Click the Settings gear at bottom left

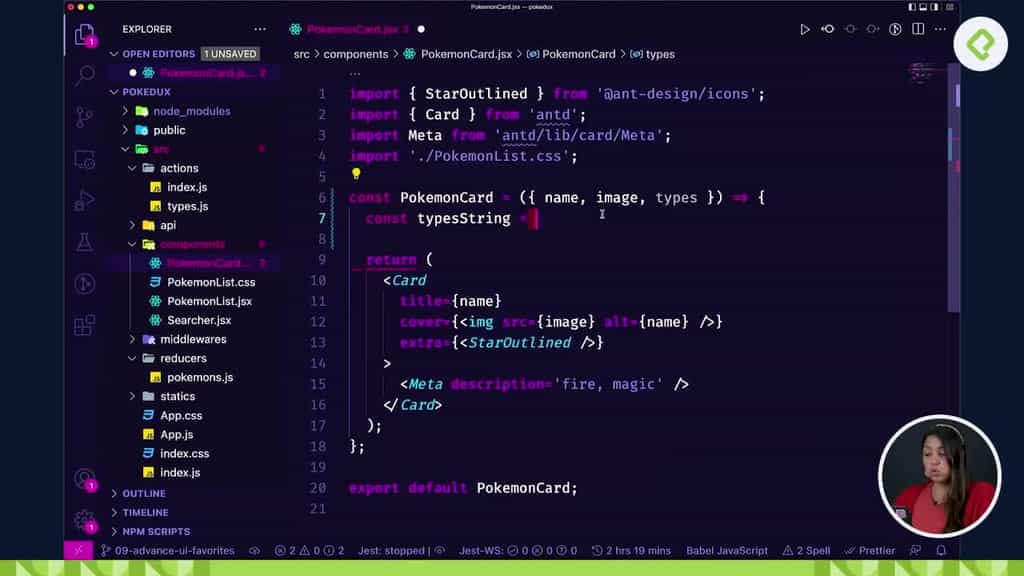click(84, 520)
